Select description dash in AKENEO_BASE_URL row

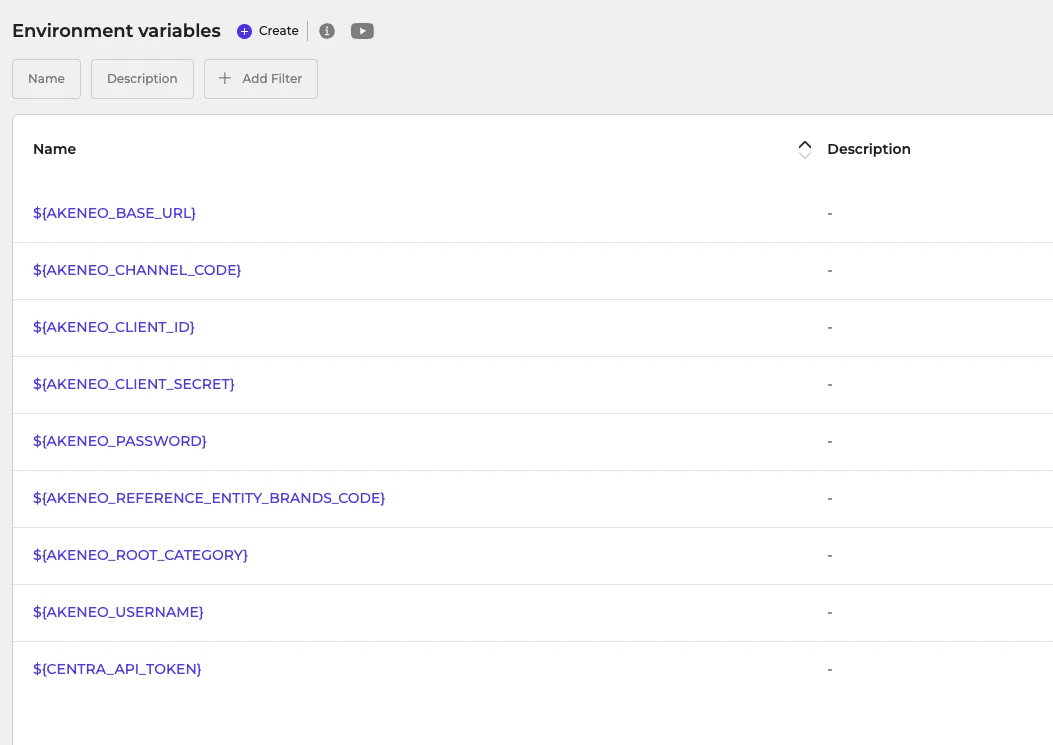pyautogui.click(x=830, y=214)
